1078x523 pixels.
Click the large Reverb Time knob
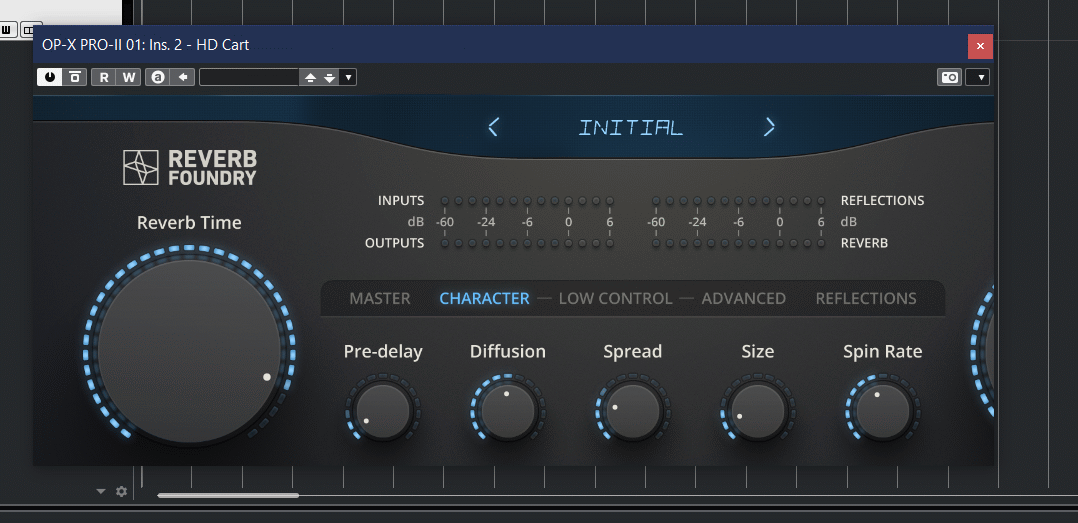click(190, 351)
